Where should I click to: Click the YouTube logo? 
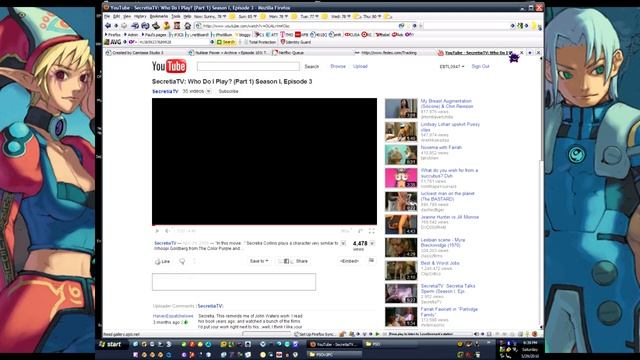[x=169, y=66]
